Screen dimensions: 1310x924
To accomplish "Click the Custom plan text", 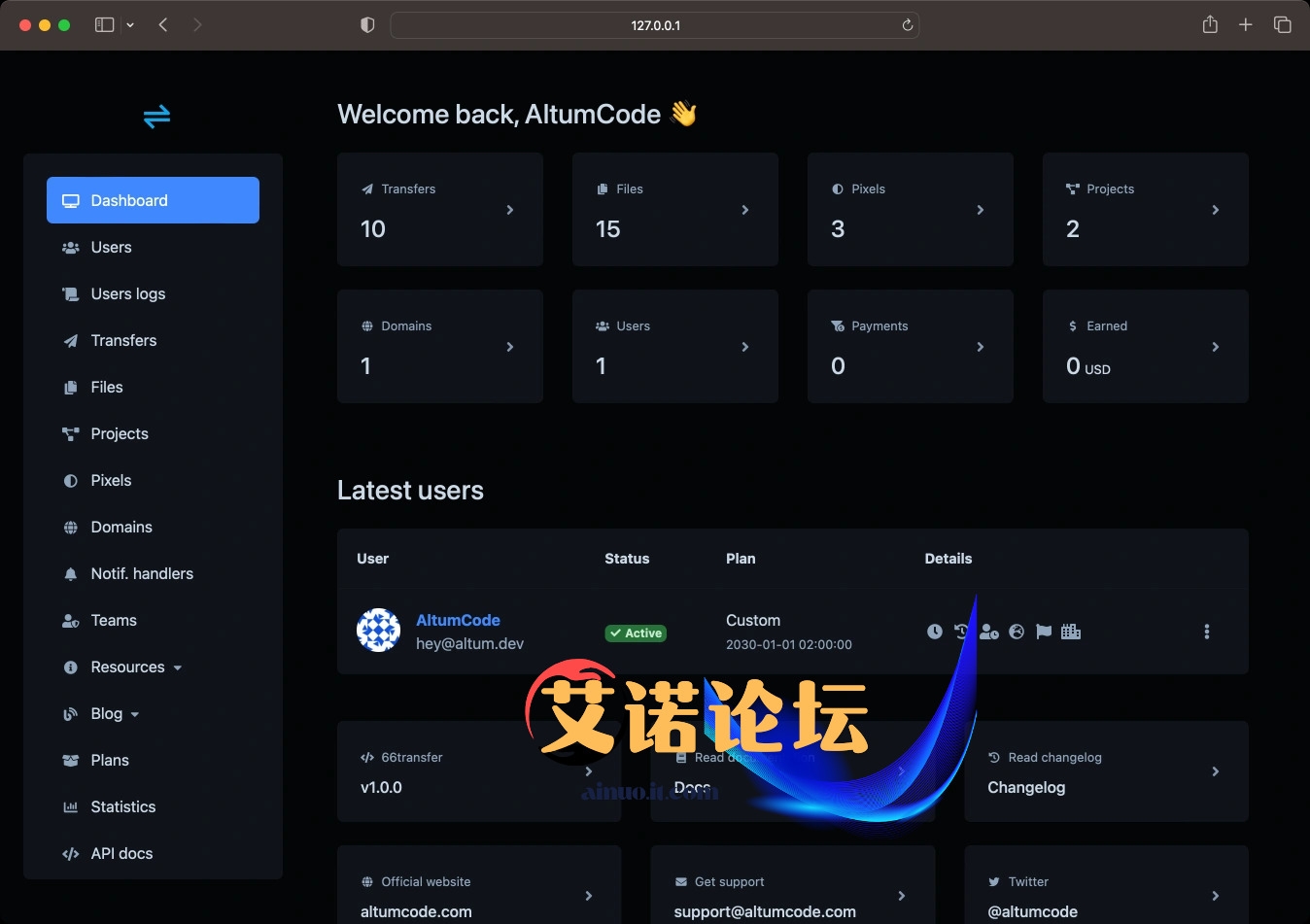I will click(753, 620).
